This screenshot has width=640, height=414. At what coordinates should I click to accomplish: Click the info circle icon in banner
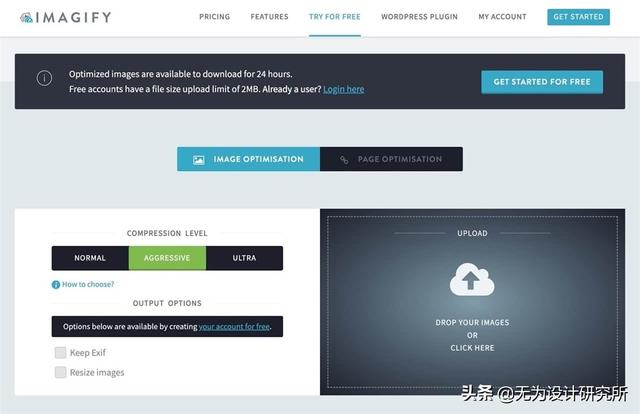point(44,78)
